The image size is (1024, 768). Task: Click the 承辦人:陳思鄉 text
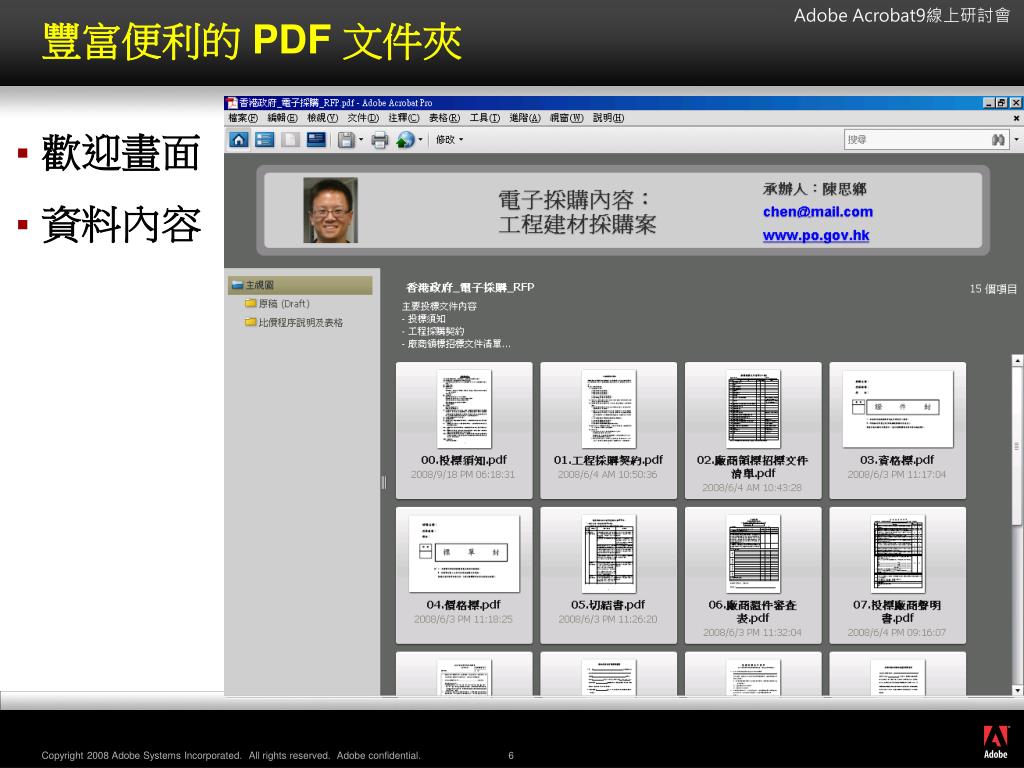(814, 189)
